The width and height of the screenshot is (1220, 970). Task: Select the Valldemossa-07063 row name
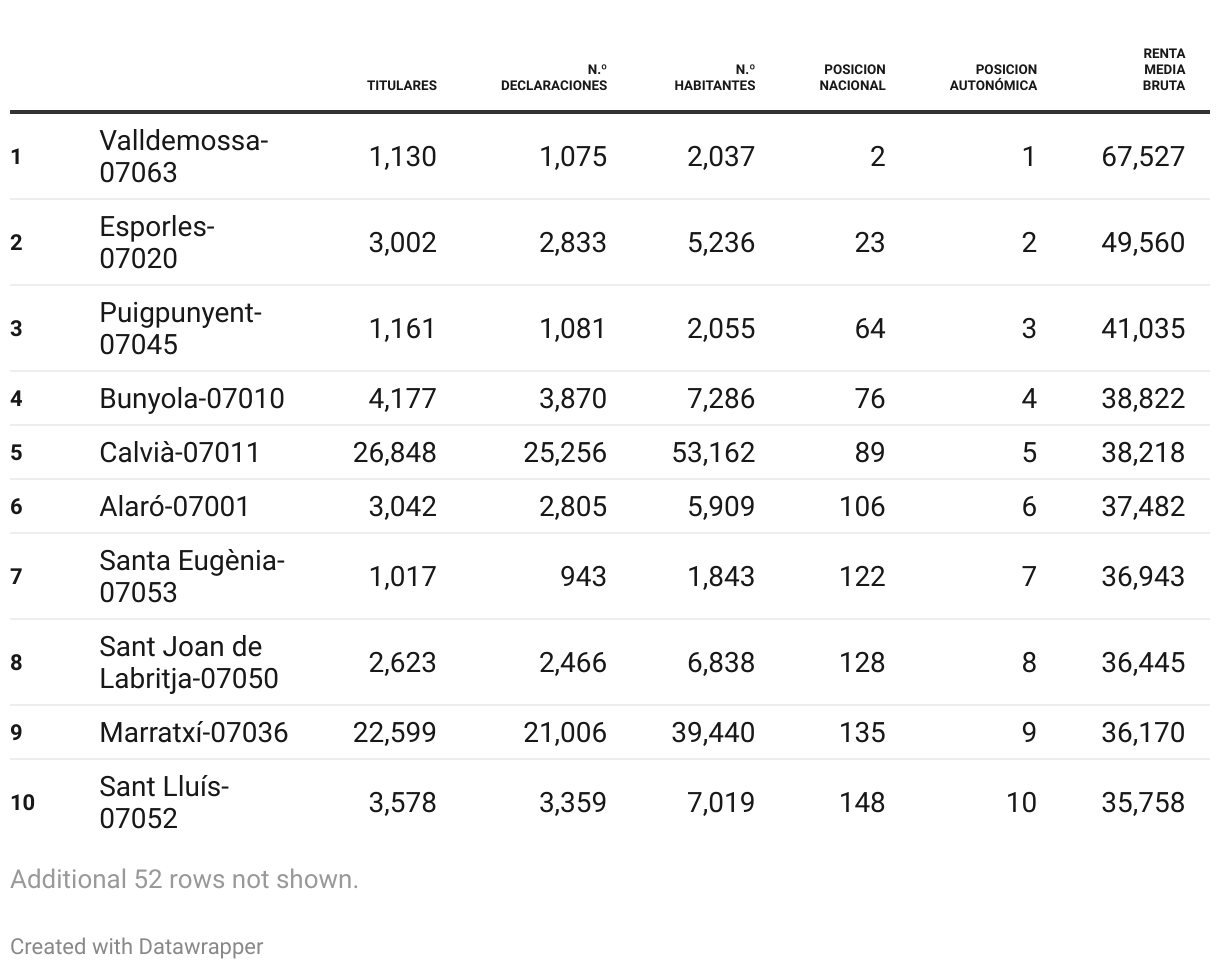[183, 156]
